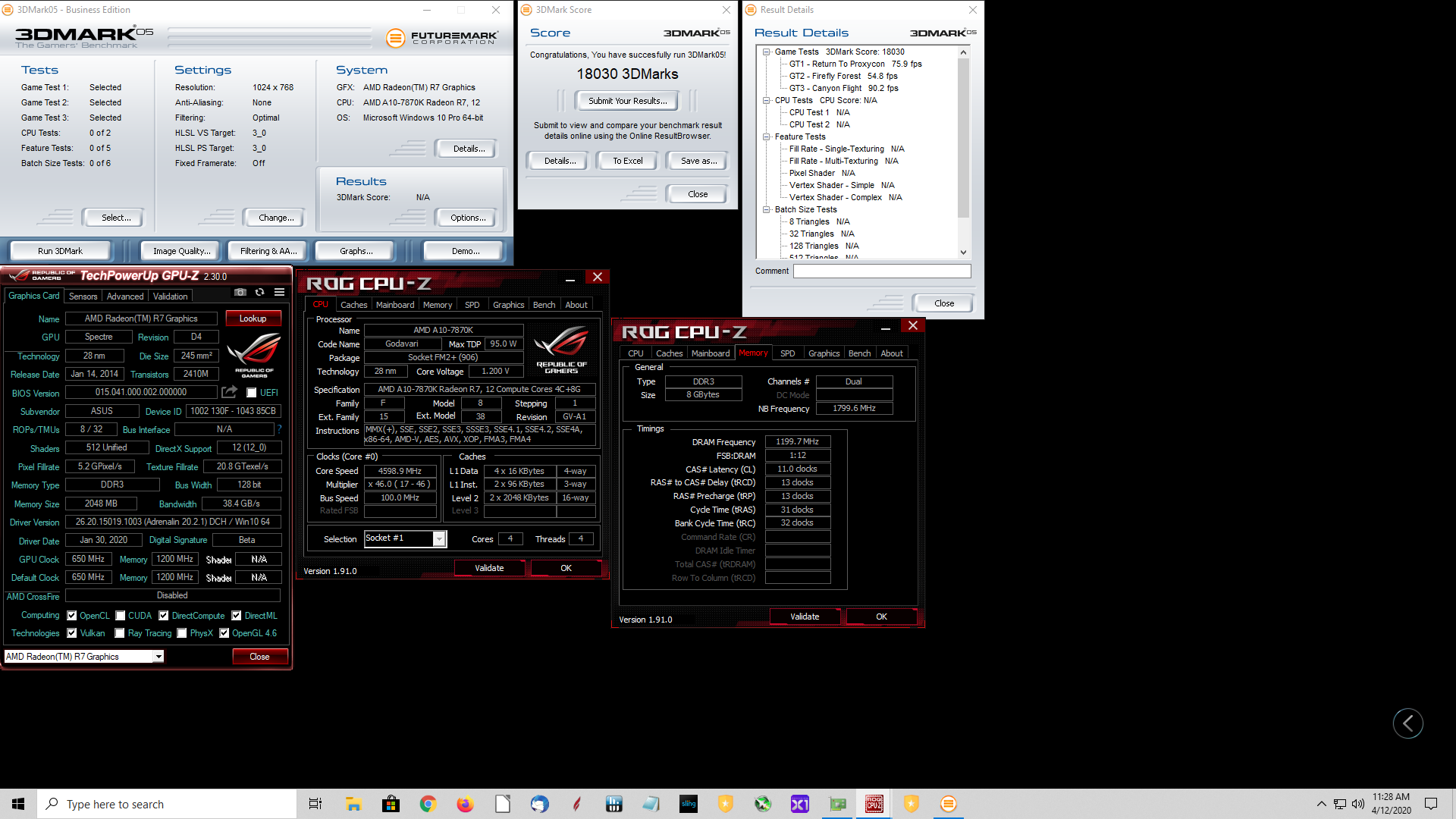Select GT2 - Firefly Forest result row

pos(843,76)
